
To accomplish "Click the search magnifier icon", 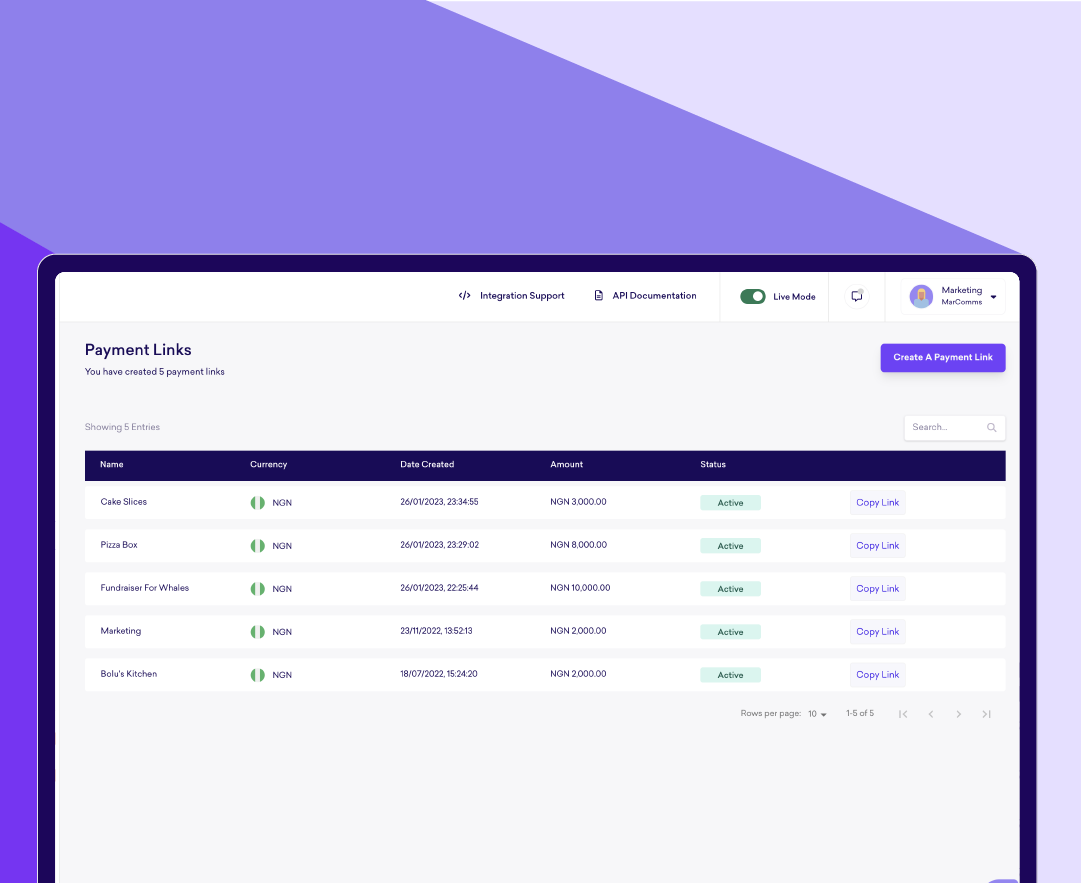I will pos(991,427).
